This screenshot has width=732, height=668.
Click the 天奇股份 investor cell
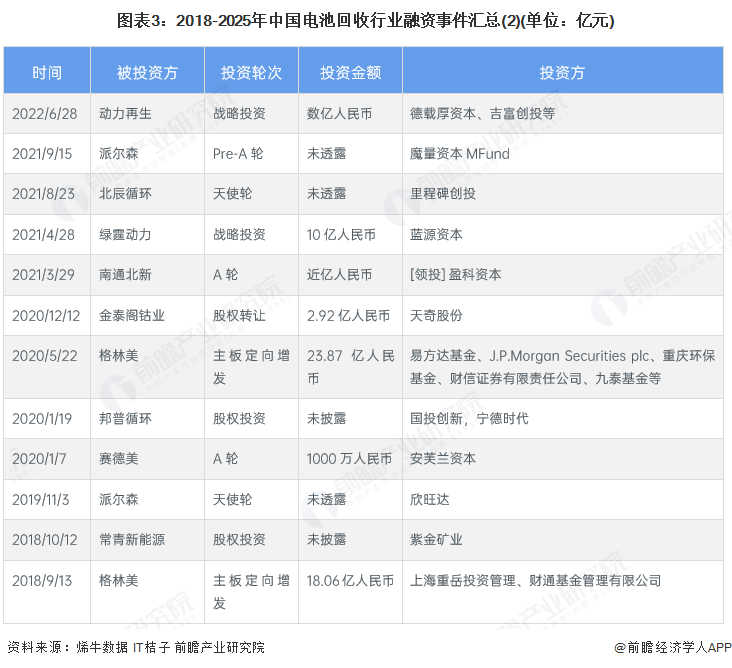(563, 316)
